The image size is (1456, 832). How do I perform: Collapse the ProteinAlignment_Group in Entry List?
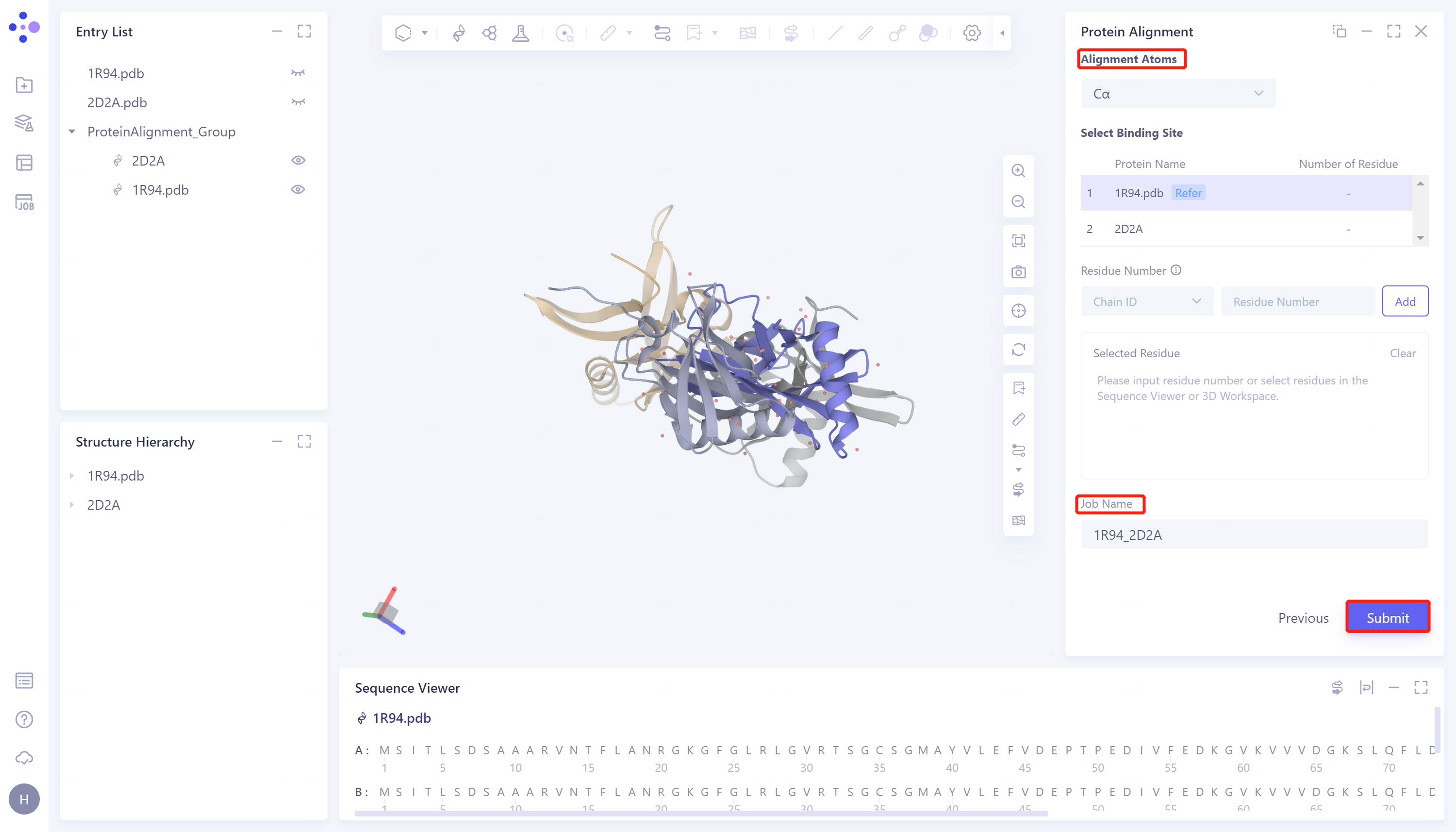coord(72,131)
